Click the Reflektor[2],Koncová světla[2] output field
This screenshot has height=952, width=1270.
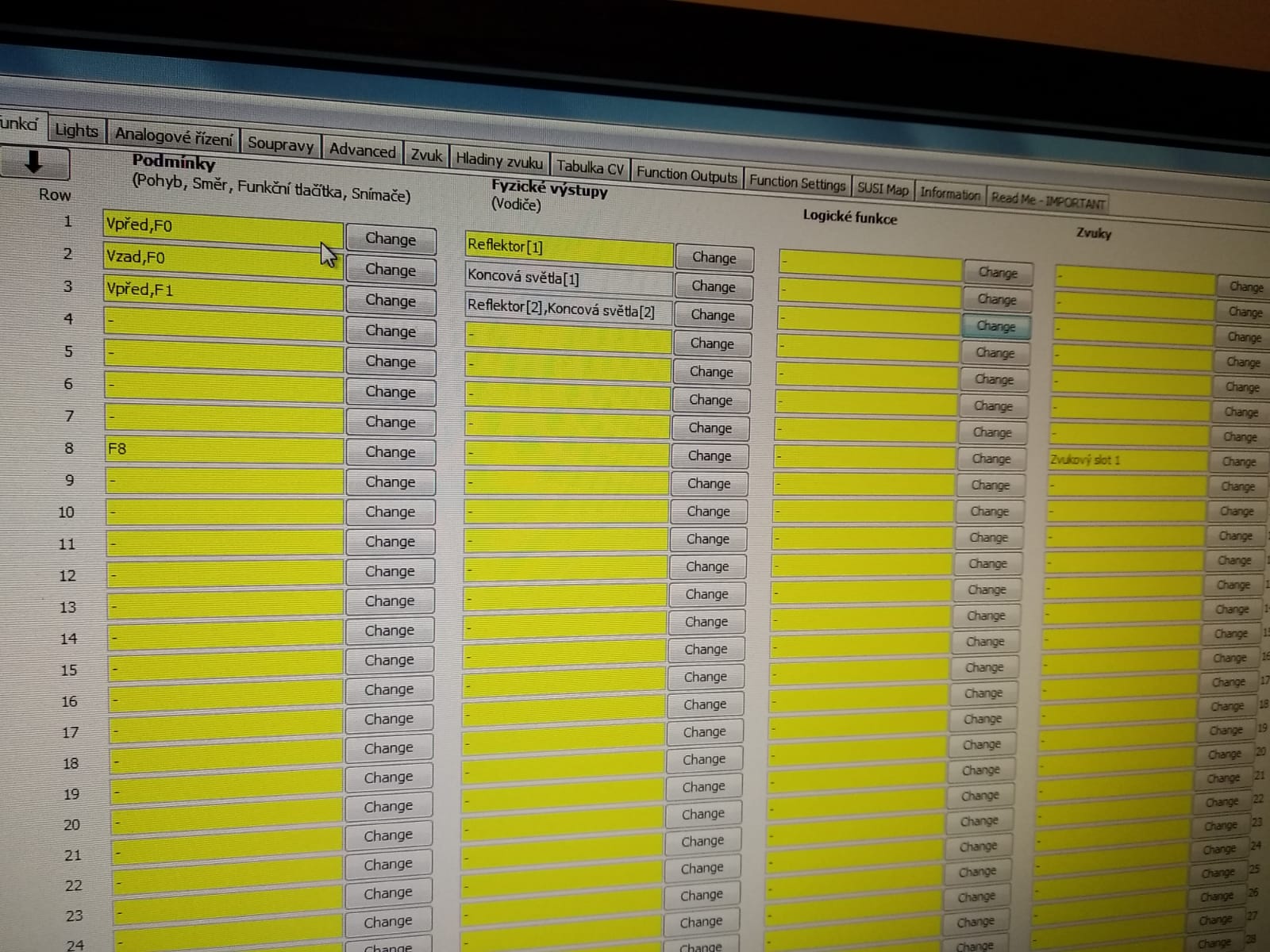567,309
